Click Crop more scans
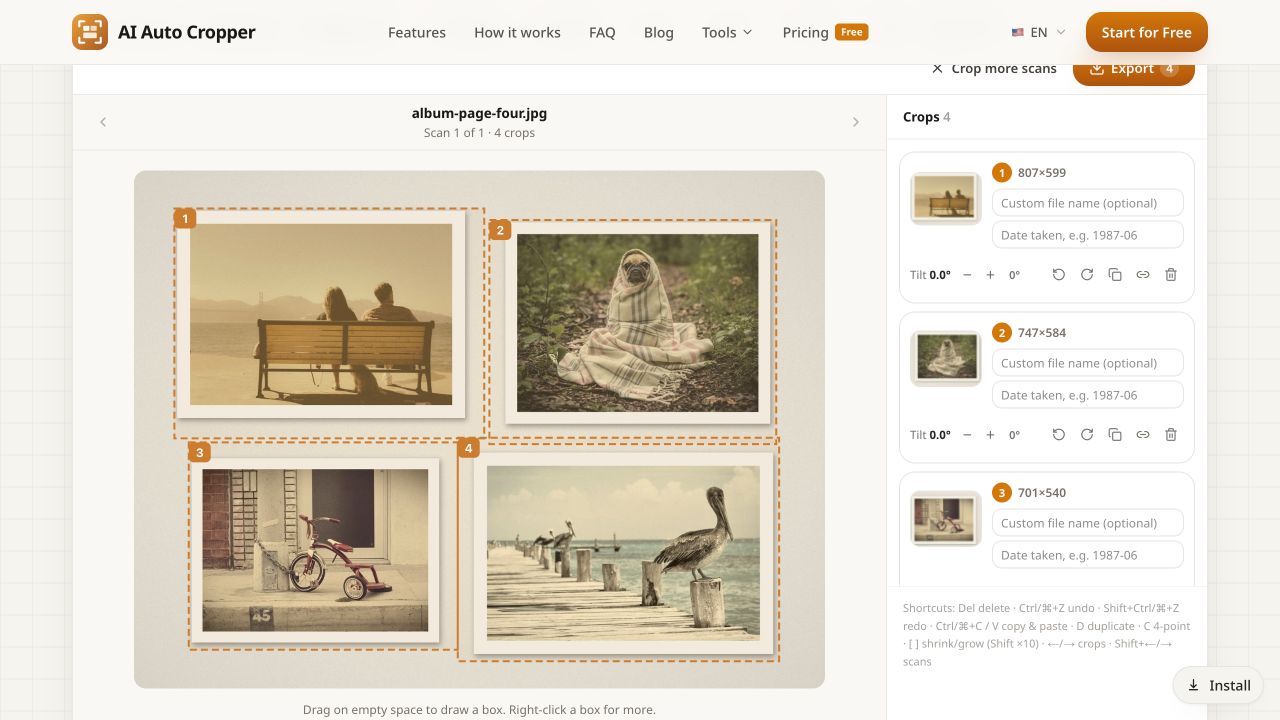The height and width of the screenshot is (720, 1280). 994,69
